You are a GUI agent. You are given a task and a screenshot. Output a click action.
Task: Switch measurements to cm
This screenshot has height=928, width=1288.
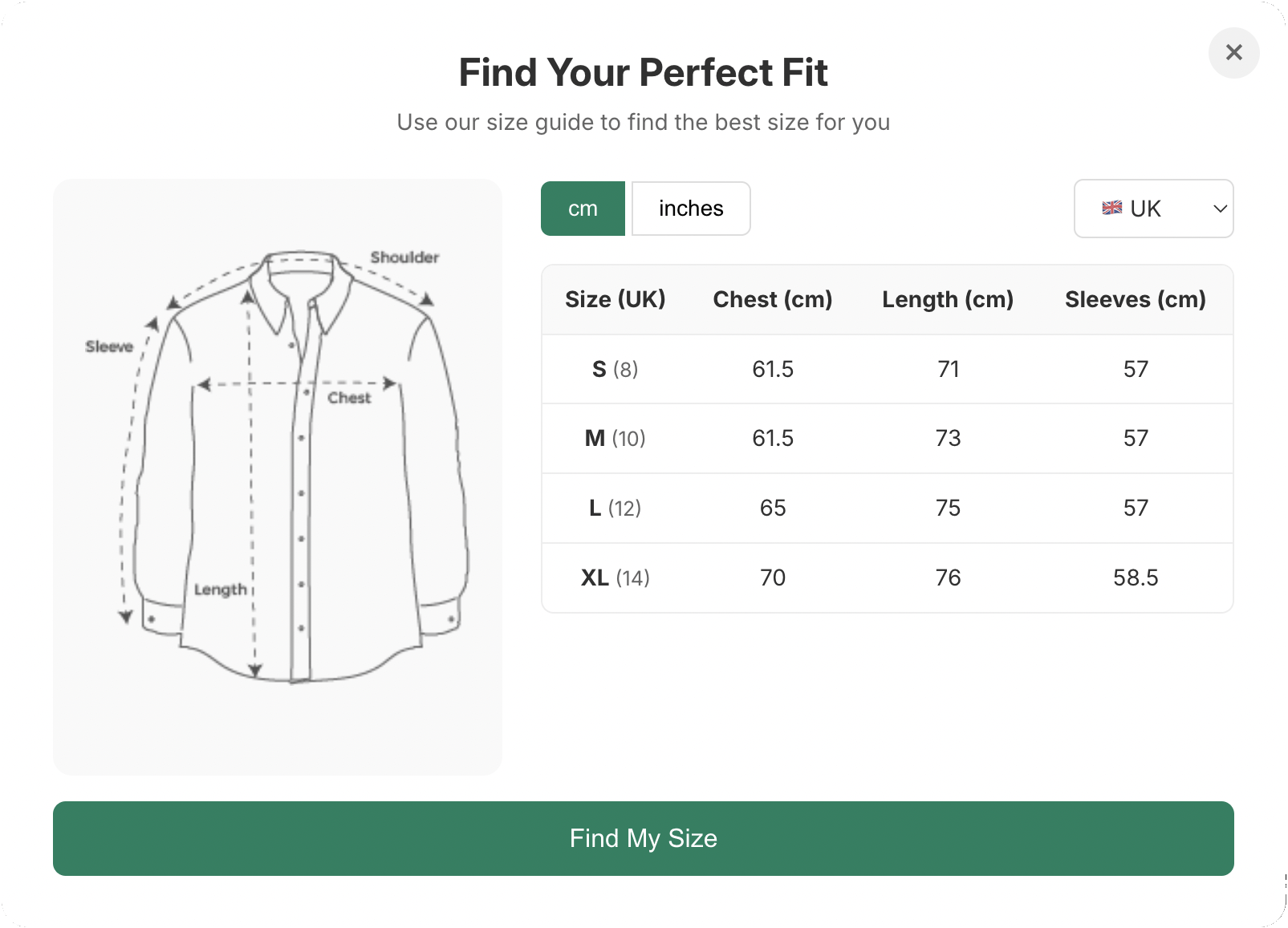point(583,209)
